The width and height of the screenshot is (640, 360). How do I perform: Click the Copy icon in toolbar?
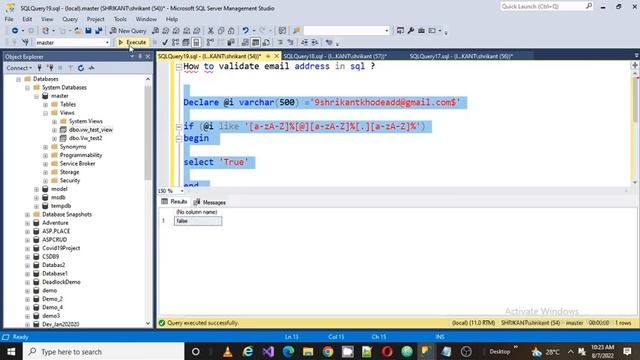pos(221,31)
